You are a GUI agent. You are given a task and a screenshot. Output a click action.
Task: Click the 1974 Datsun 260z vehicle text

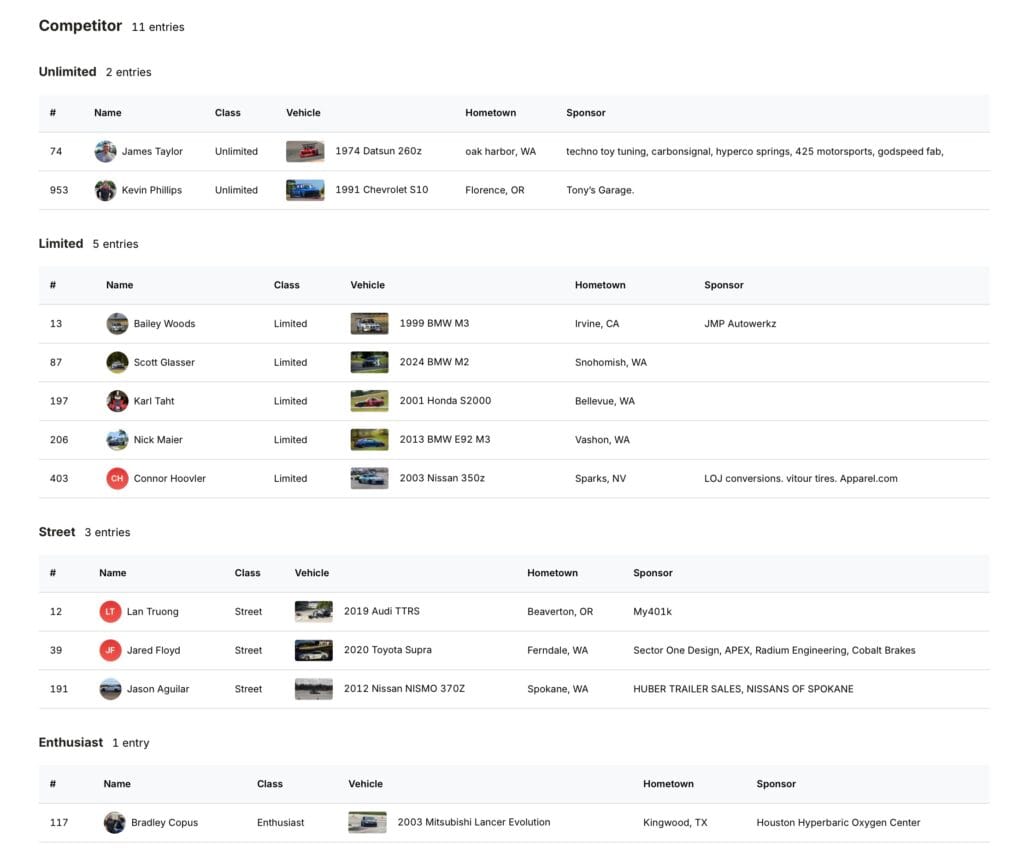point(379,151)
